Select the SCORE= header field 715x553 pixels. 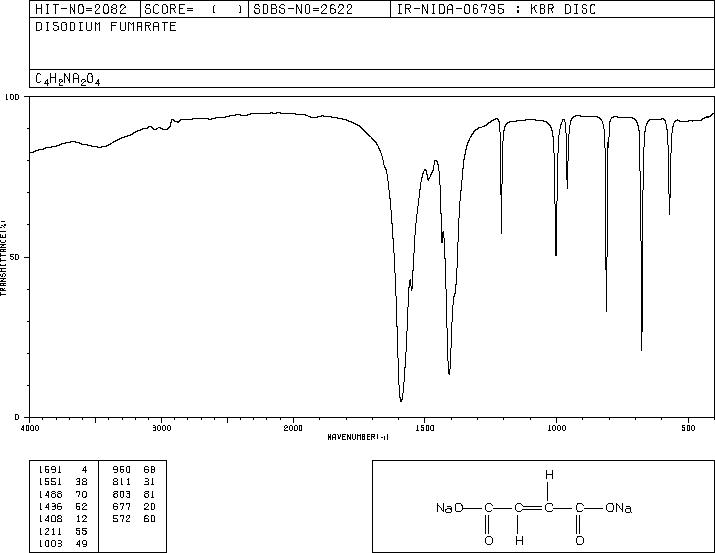pos(194,9)
